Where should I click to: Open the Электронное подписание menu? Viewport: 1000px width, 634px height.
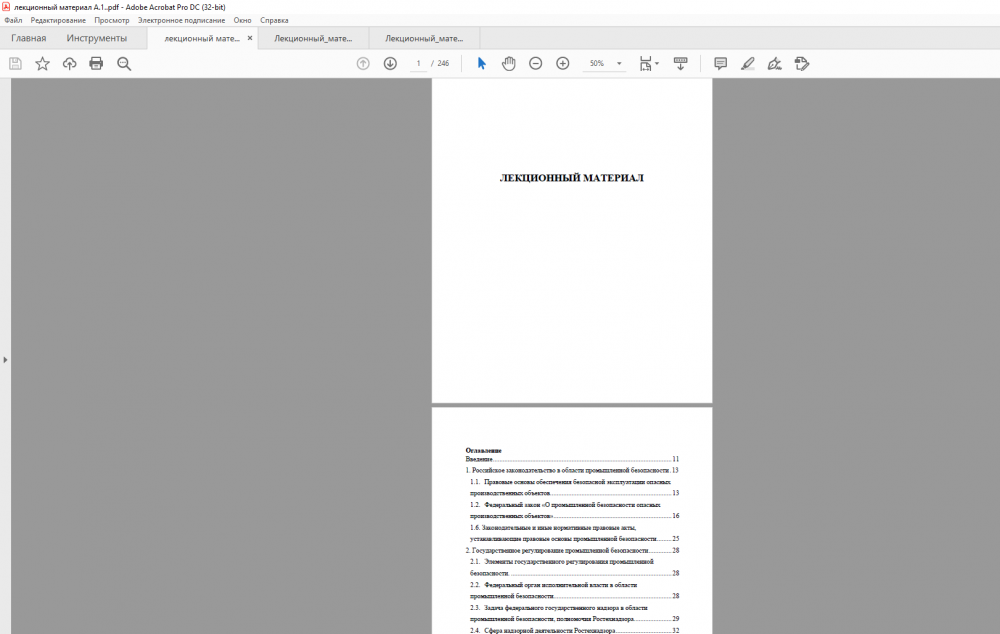[181, 20]
